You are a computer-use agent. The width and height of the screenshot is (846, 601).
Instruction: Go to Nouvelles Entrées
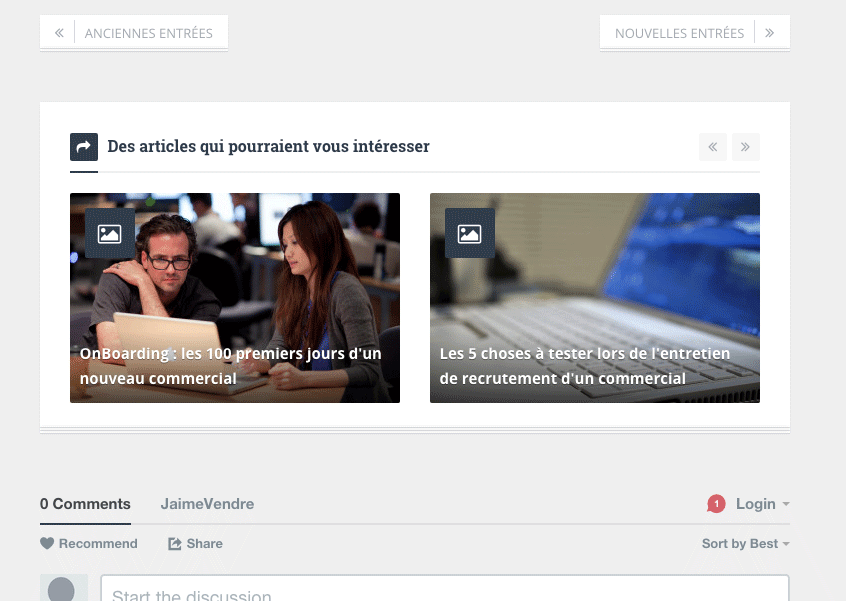coord(679,33)
